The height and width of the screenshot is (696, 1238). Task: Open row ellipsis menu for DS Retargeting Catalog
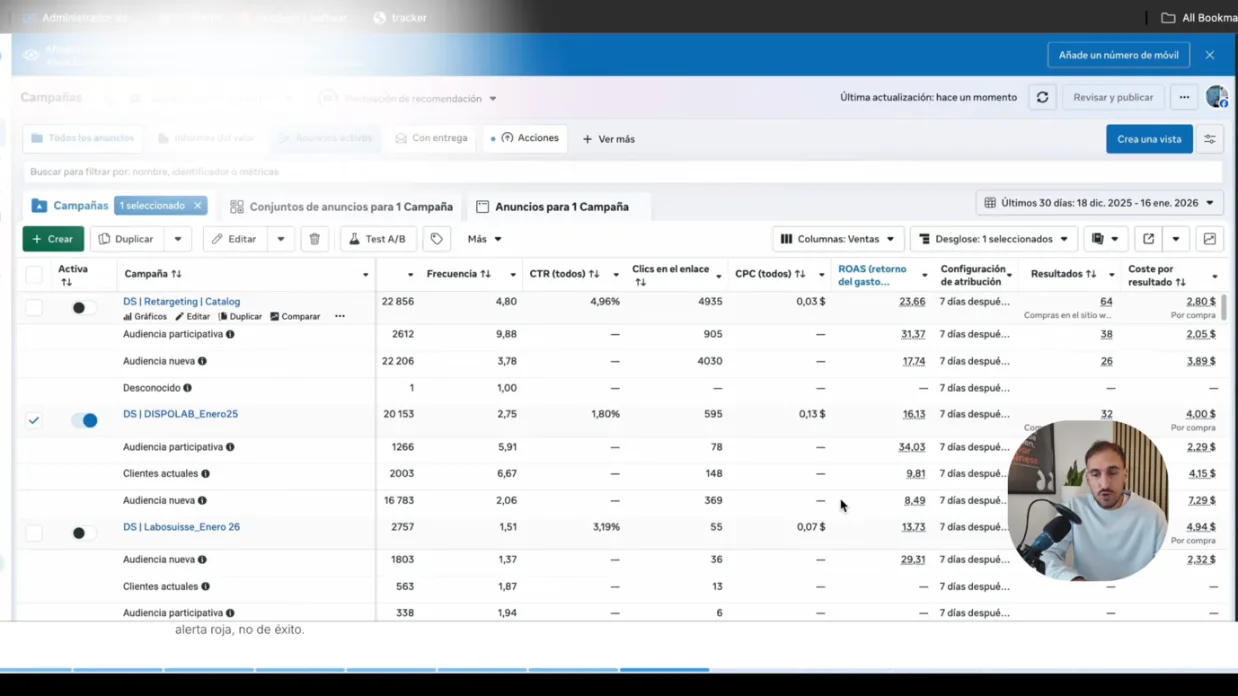pyautogui.click(x=340, y=317)
